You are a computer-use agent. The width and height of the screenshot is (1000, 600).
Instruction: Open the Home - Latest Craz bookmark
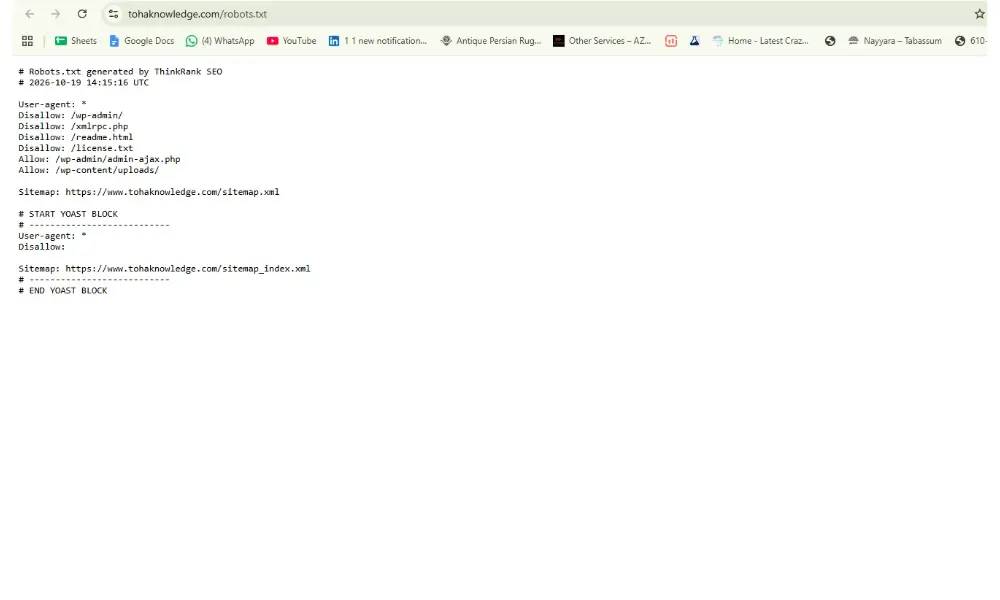coord(761,41)
